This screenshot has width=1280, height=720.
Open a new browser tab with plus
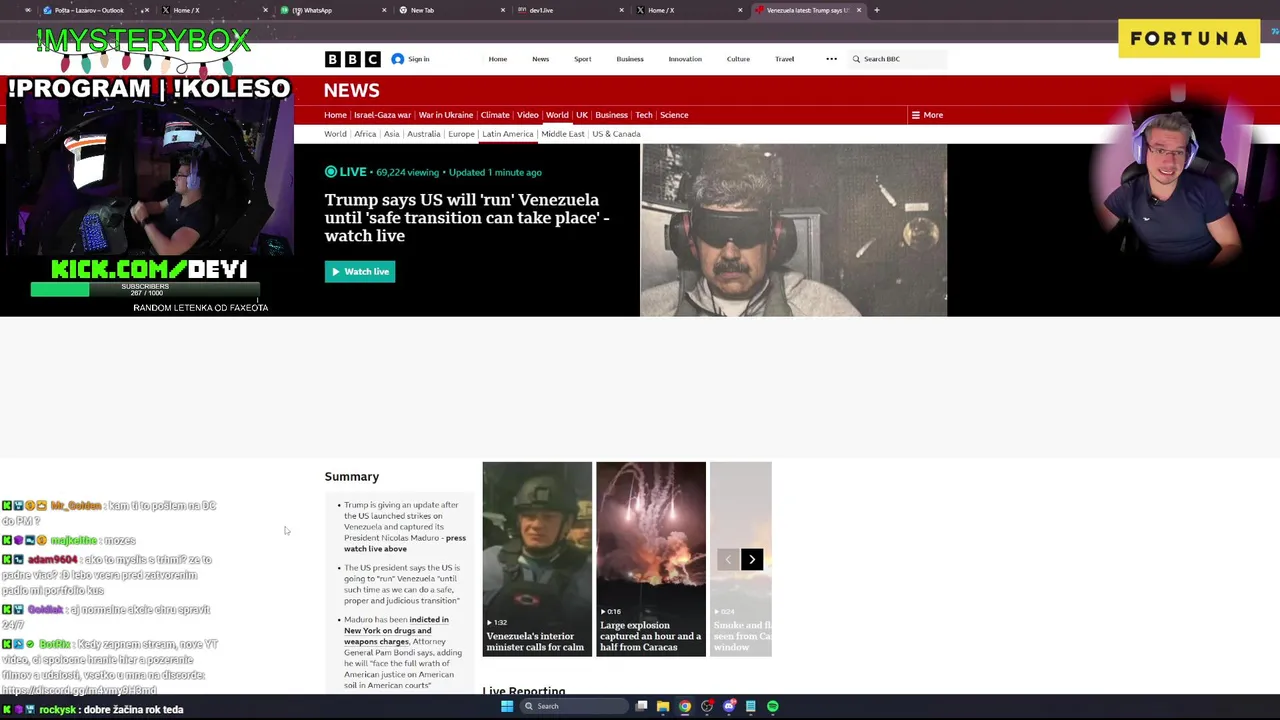[876, 10]
